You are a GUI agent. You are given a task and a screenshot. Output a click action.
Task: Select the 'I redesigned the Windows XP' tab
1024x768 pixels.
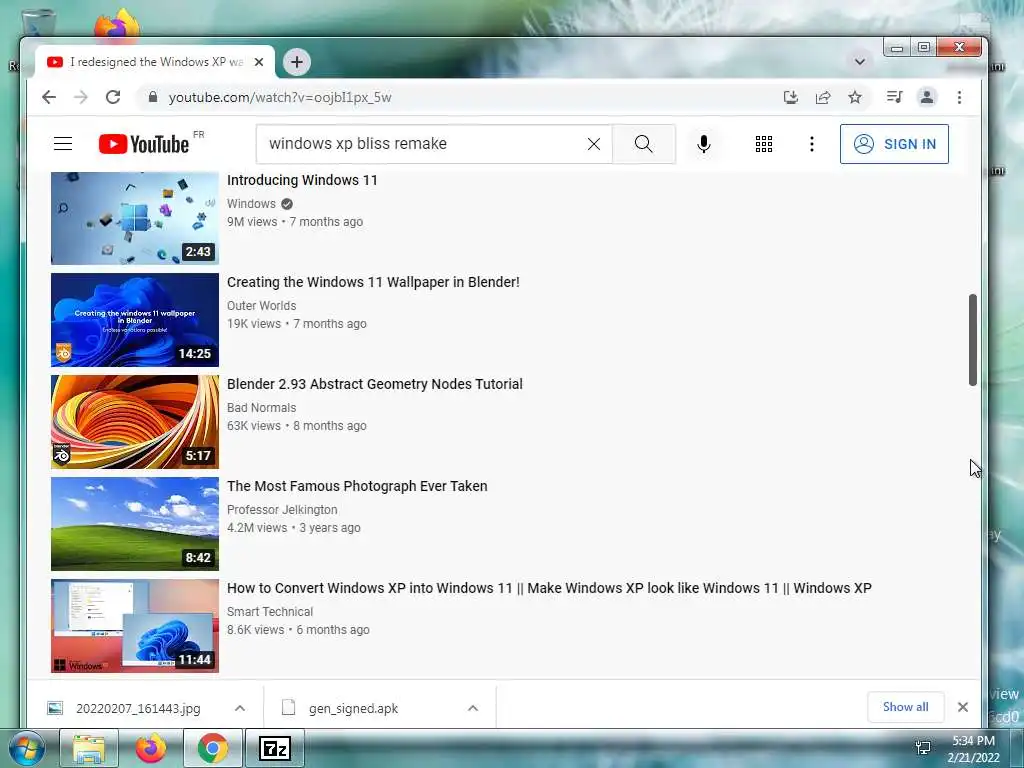(x=155, y=62)
